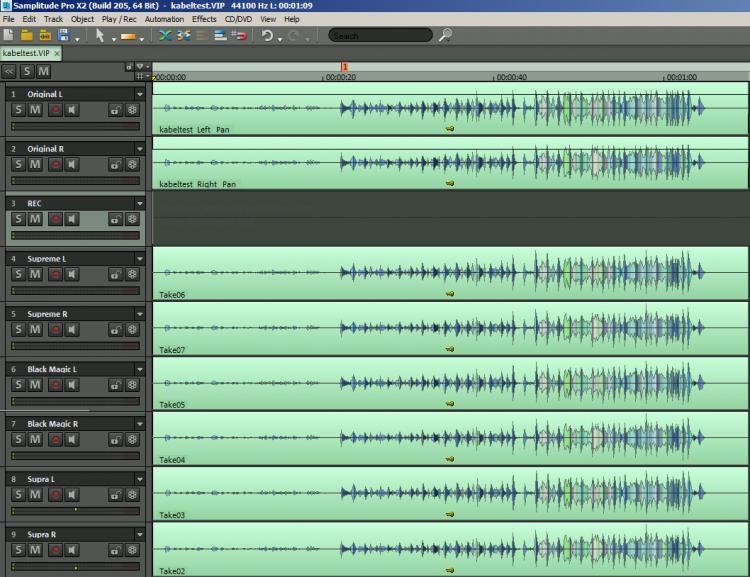Viewport: 750px width, 577px height.
Task: Click the Undo arrow in toolbar
Action: coord(267,35)
